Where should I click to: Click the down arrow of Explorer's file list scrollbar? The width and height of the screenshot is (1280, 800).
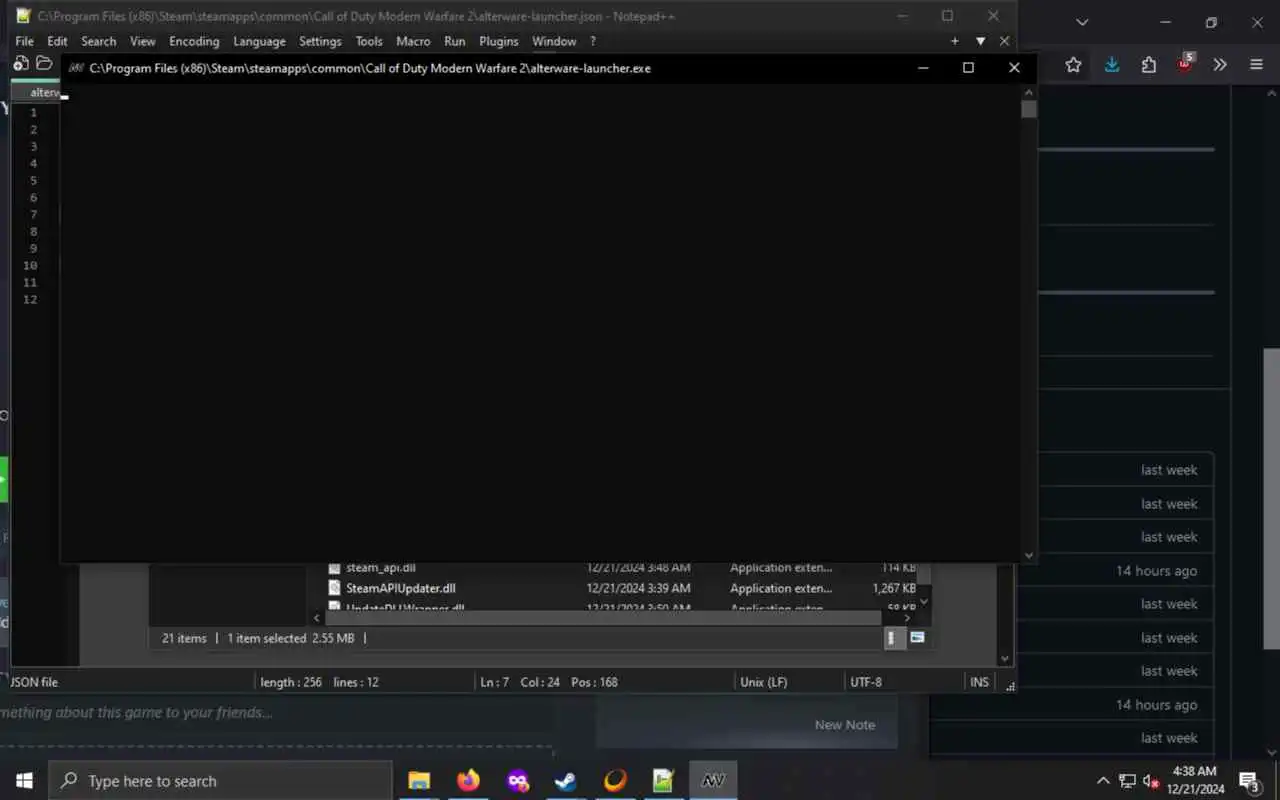(924, 601)
